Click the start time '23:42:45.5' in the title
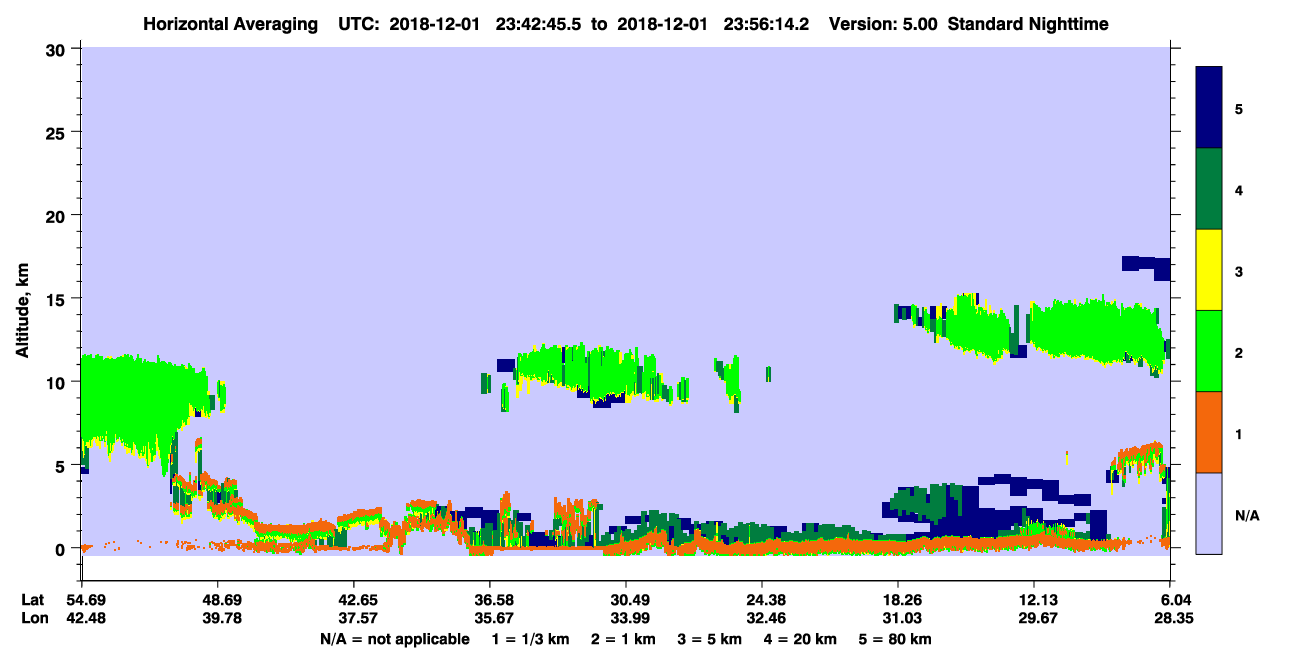Viewport: 1300px width, 667px height. [x=537, y=24]
